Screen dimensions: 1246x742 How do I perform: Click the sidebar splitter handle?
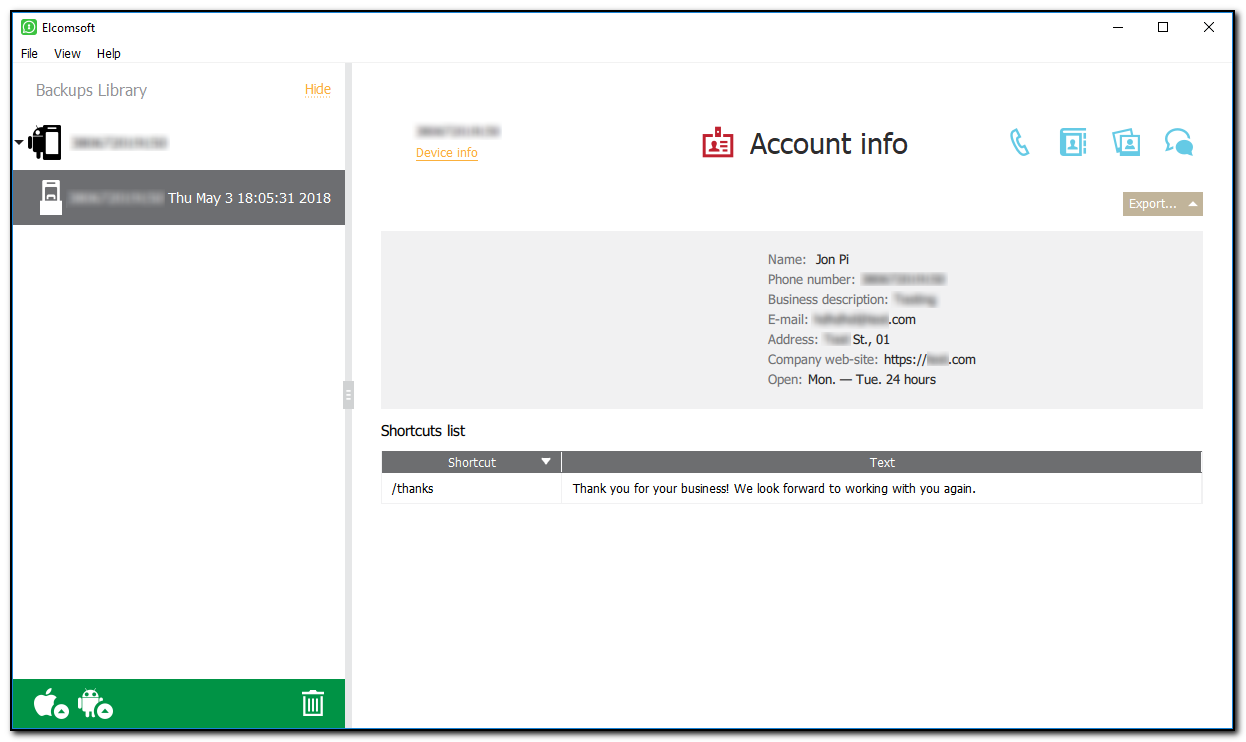(348, 395)
